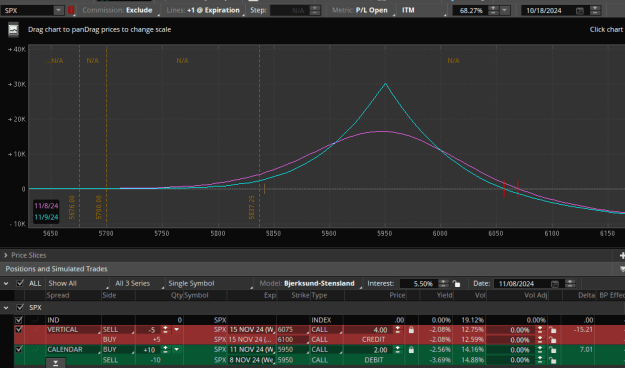Click the Delta column header

(x=586, y=295)
